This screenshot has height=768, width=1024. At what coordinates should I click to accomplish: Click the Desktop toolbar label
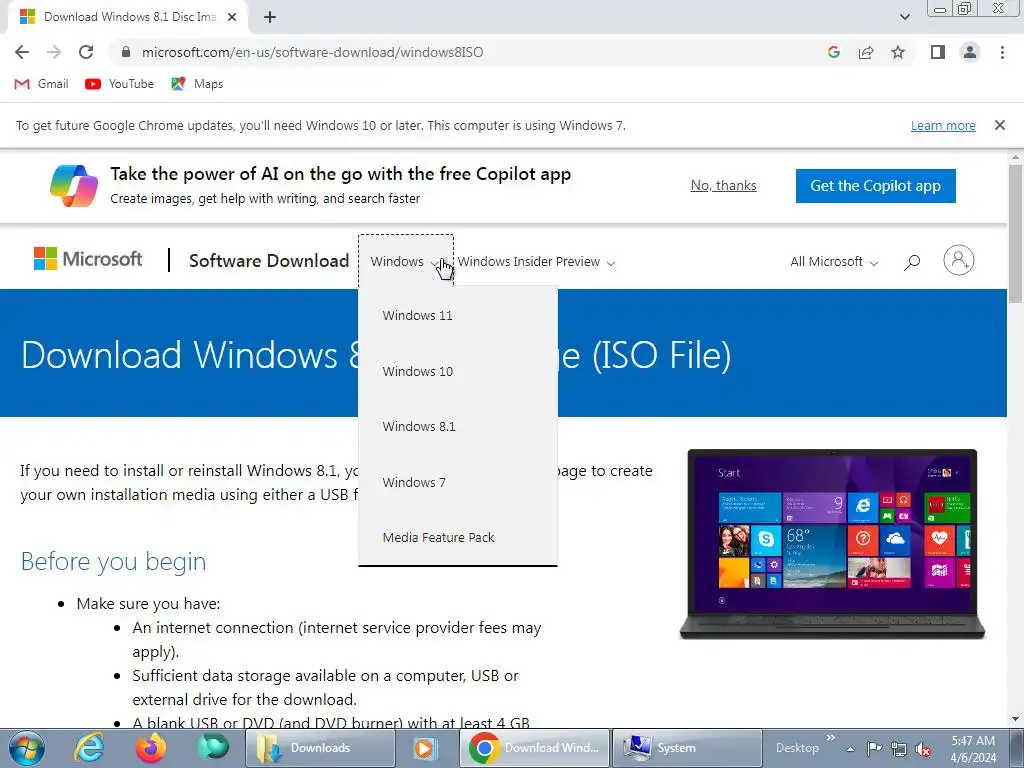(x=797, y=748)
